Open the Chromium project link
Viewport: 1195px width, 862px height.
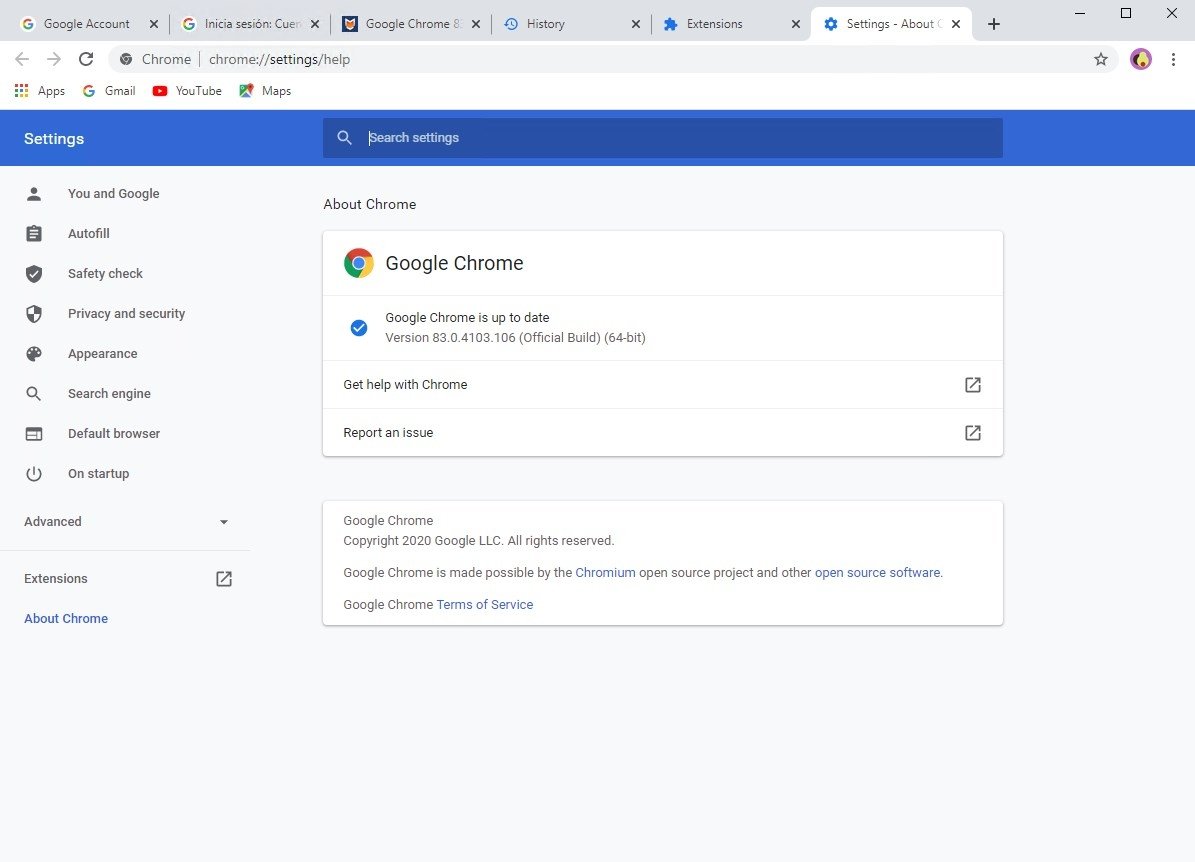(605, 572)
